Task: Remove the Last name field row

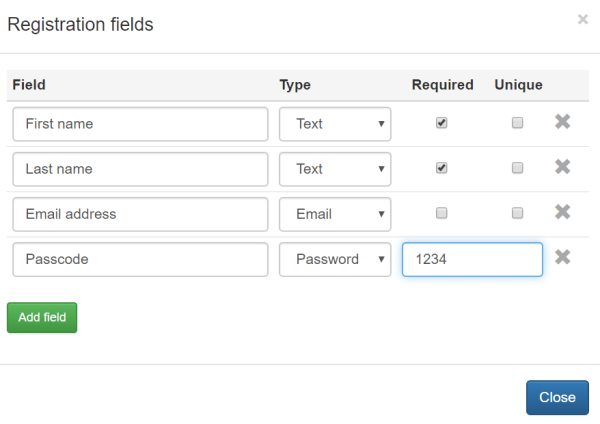Action: pyautogui.click(x=562, y=167)
